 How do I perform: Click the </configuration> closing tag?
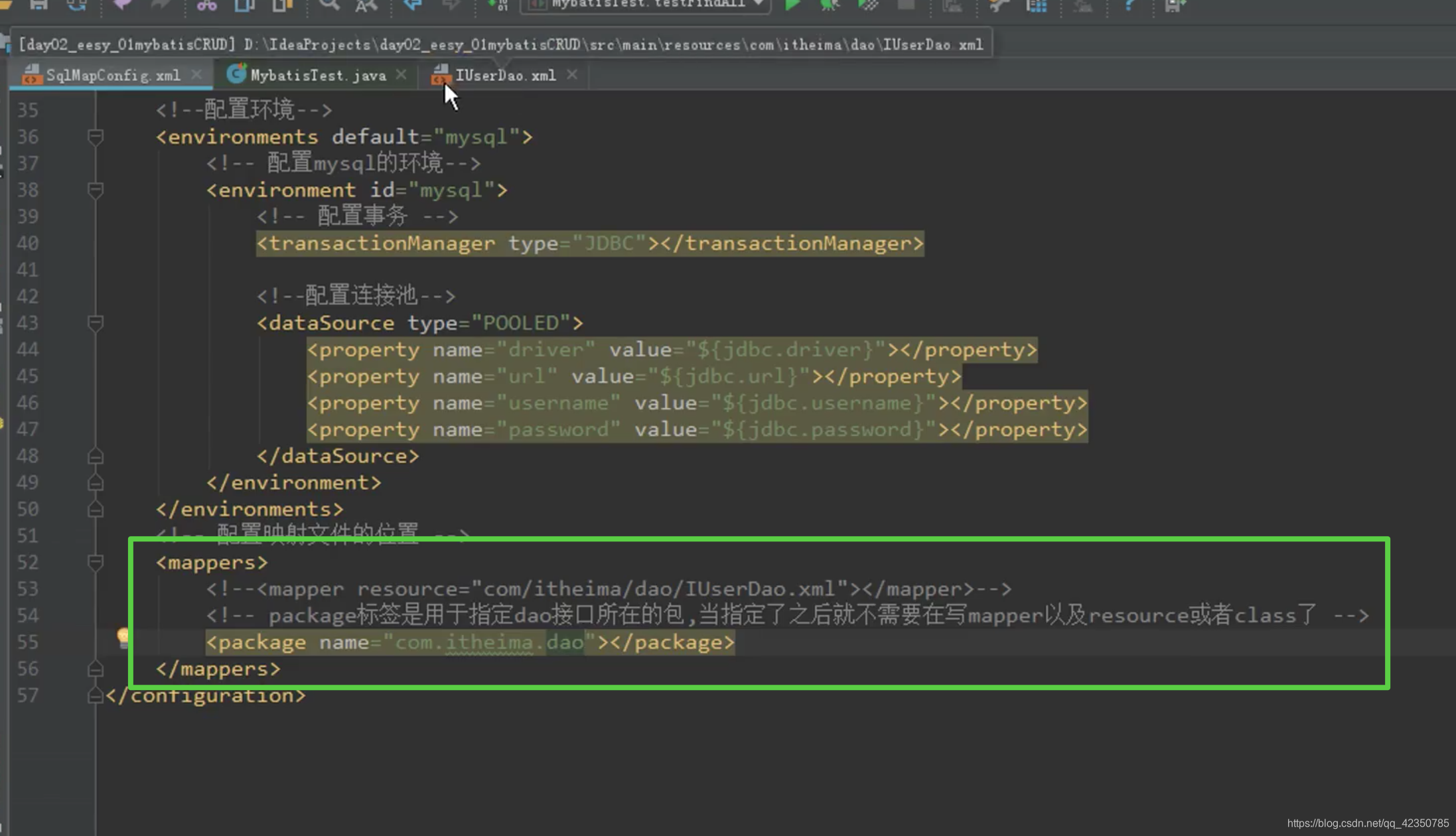205,695
